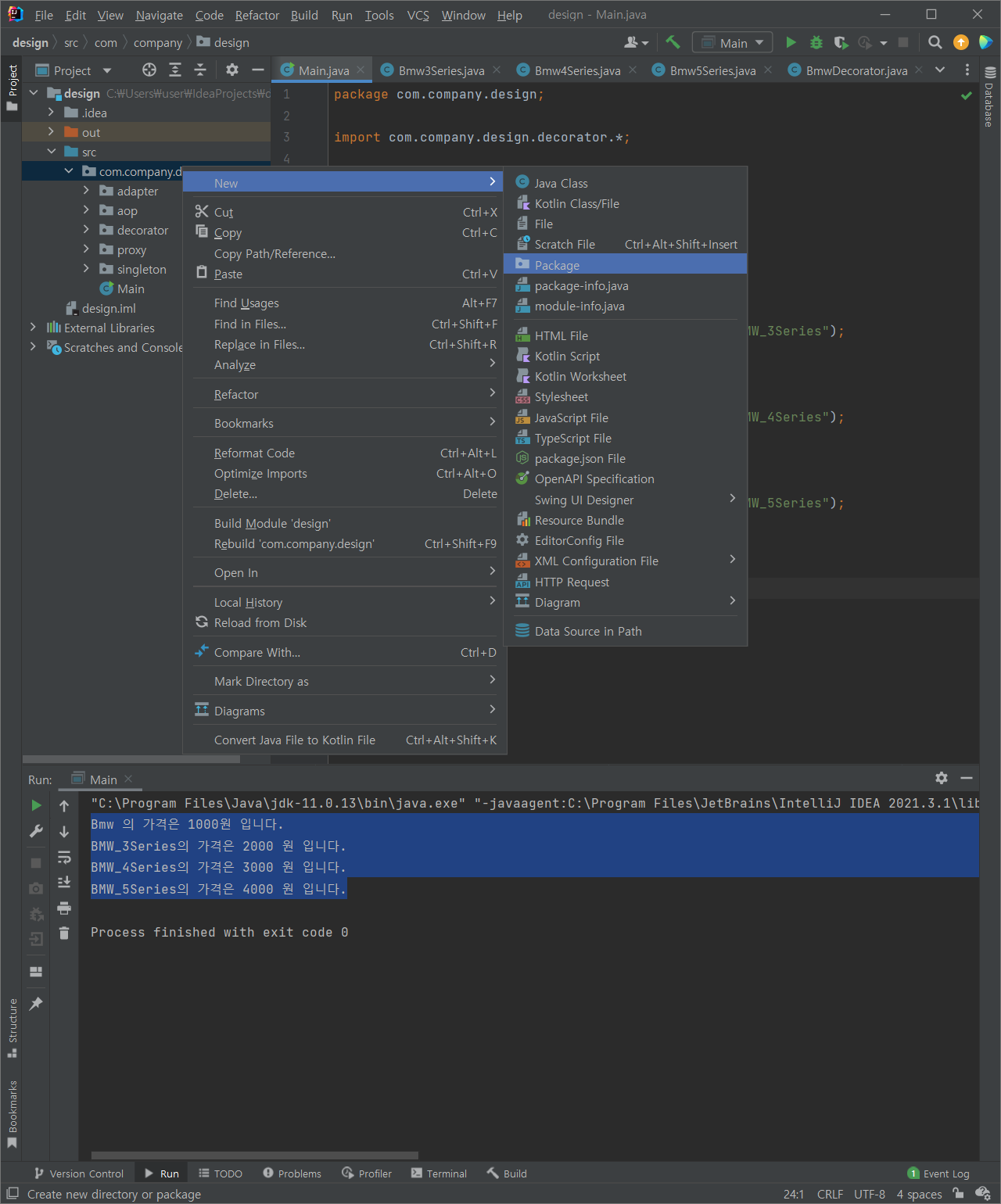Click the Debug bug icon in toolbar
The image size is (1001, 1204).
point(816,42)
